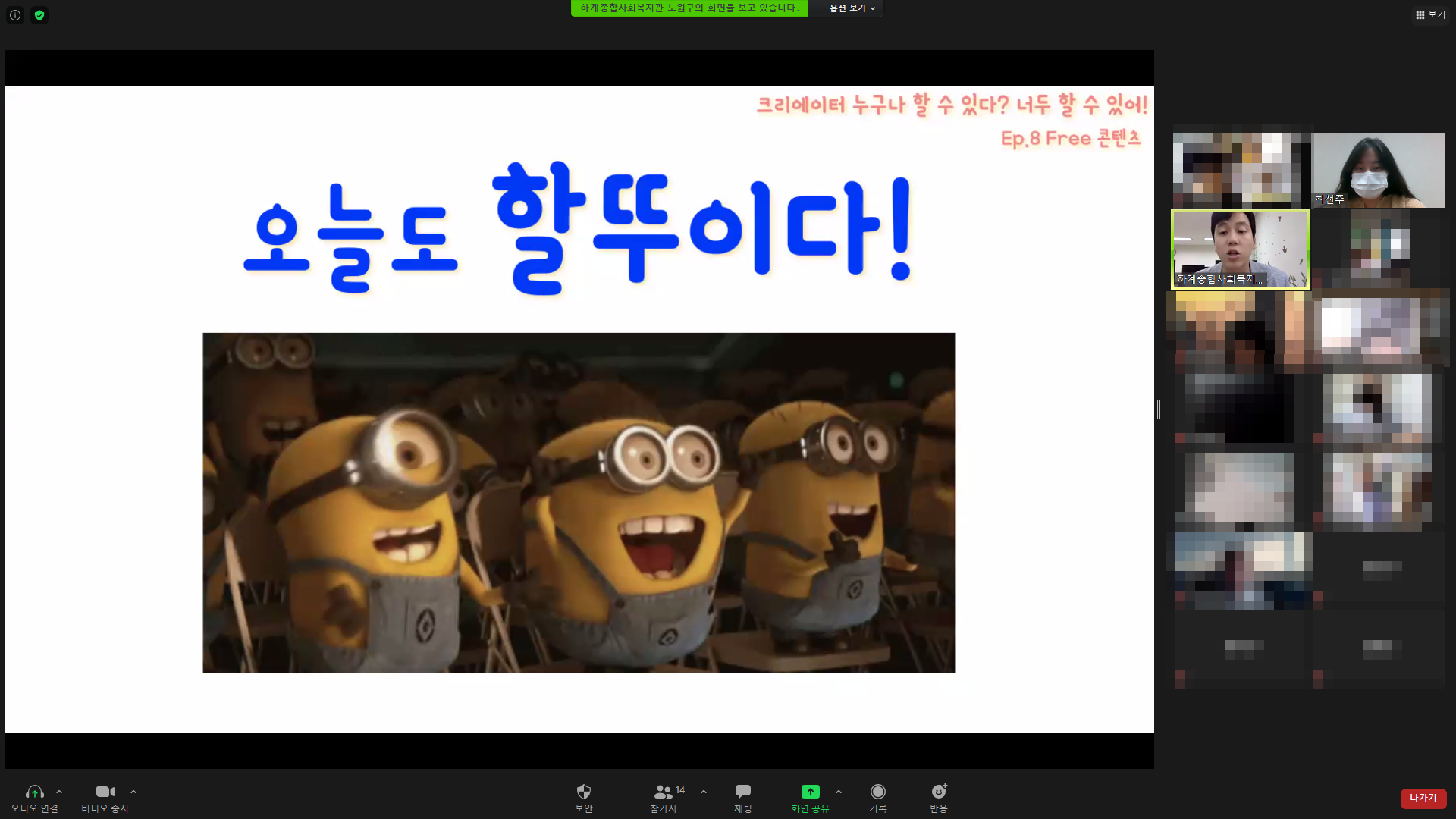Start recording with the 기록 button

pyautogui.click(x=878, y=799)
